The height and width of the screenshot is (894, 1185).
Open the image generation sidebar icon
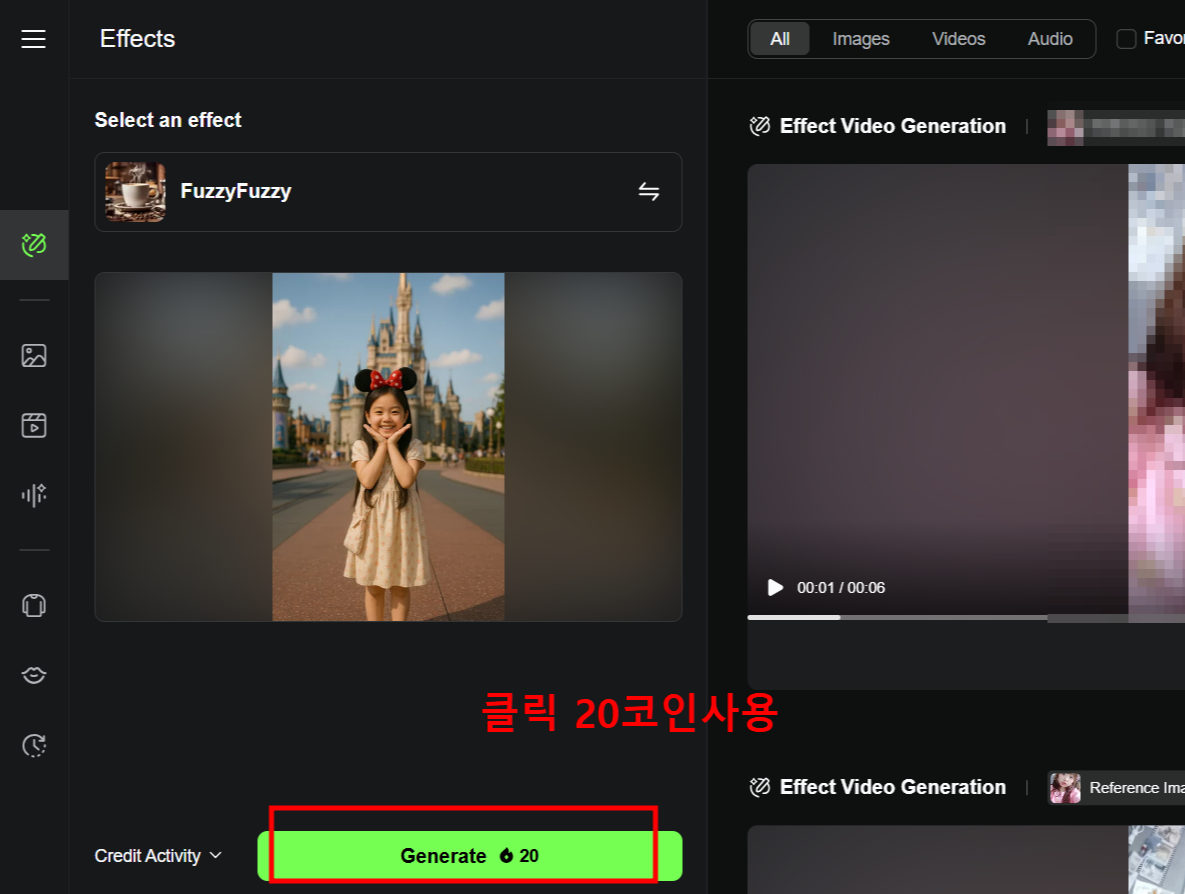(34, 355)
